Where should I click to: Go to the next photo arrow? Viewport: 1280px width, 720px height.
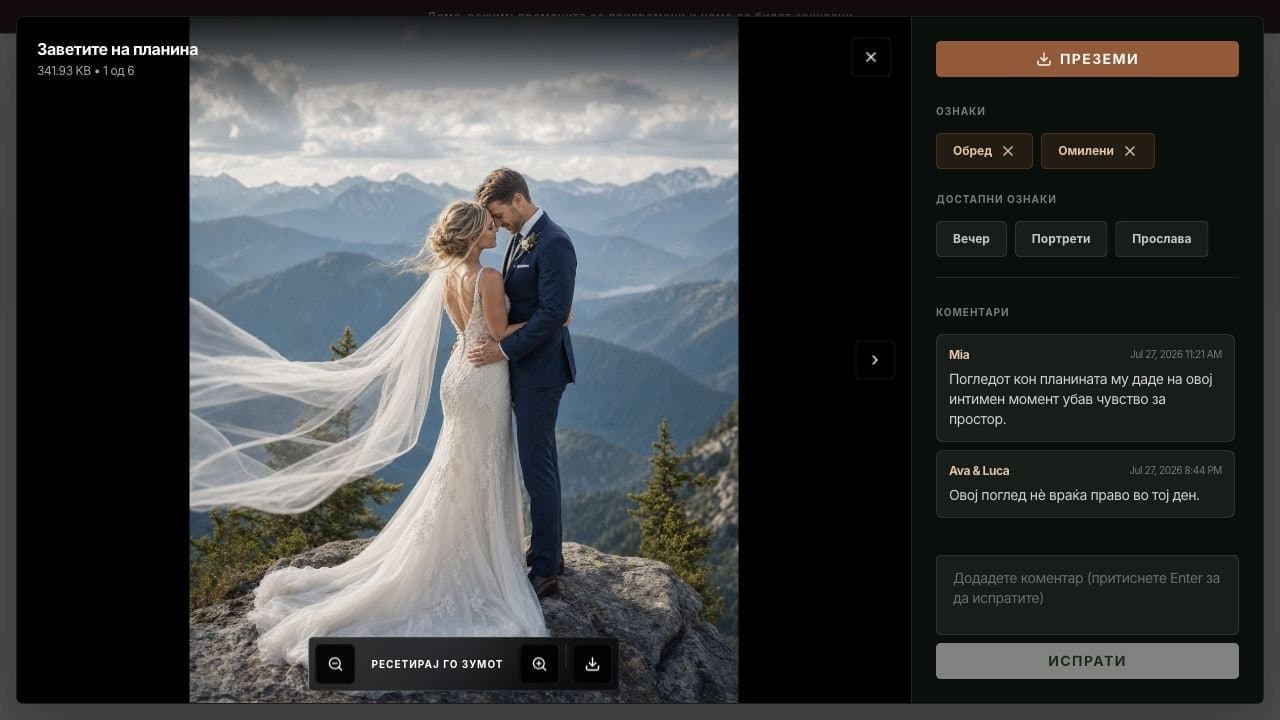[875, 360]
